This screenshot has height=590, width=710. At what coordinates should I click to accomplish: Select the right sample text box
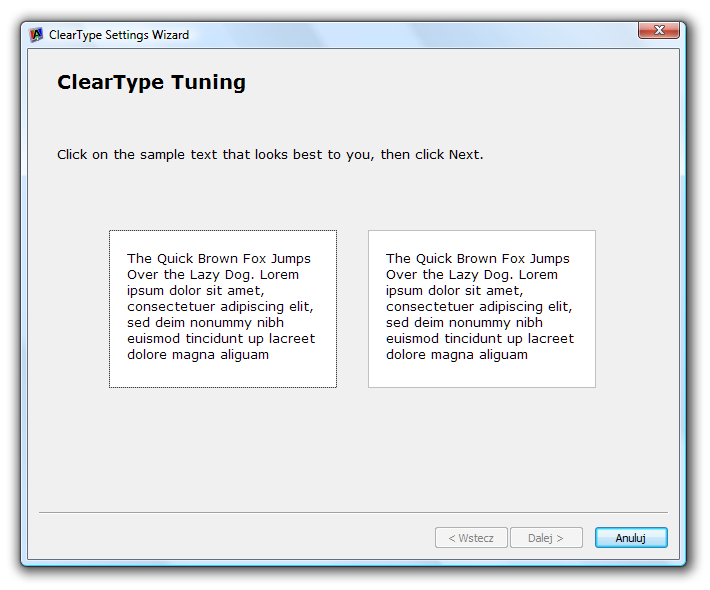(x=482, y=309)
